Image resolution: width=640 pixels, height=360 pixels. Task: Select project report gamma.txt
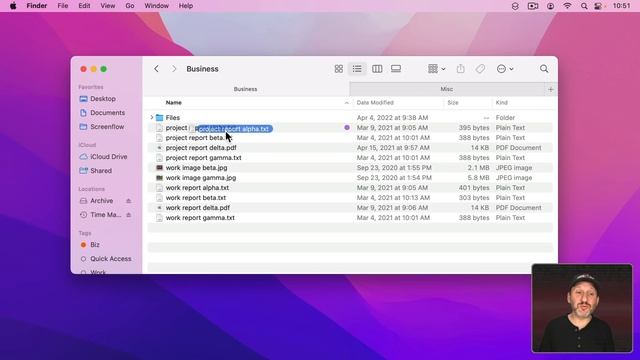pyautogui.click(x=350, y=158)
